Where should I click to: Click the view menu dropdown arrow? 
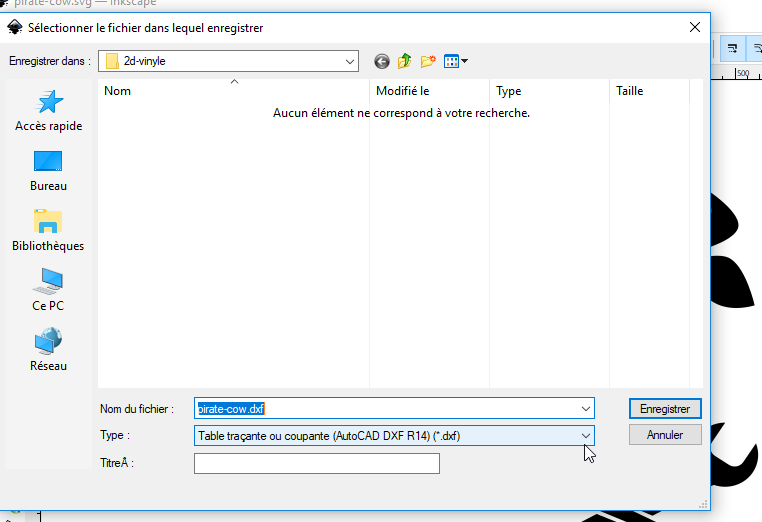464,61
